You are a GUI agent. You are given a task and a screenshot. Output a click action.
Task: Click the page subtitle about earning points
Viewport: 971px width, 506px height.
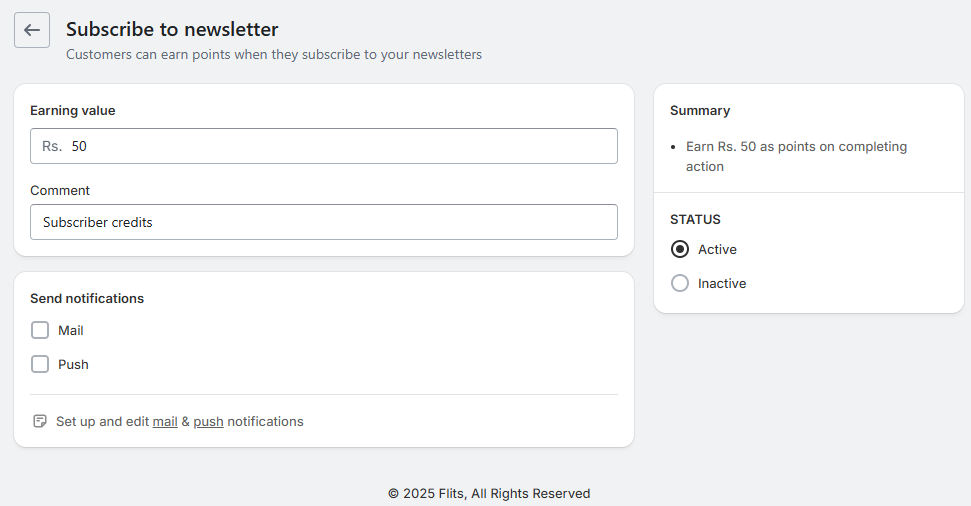pyautogui.click(x=274, y=54)
